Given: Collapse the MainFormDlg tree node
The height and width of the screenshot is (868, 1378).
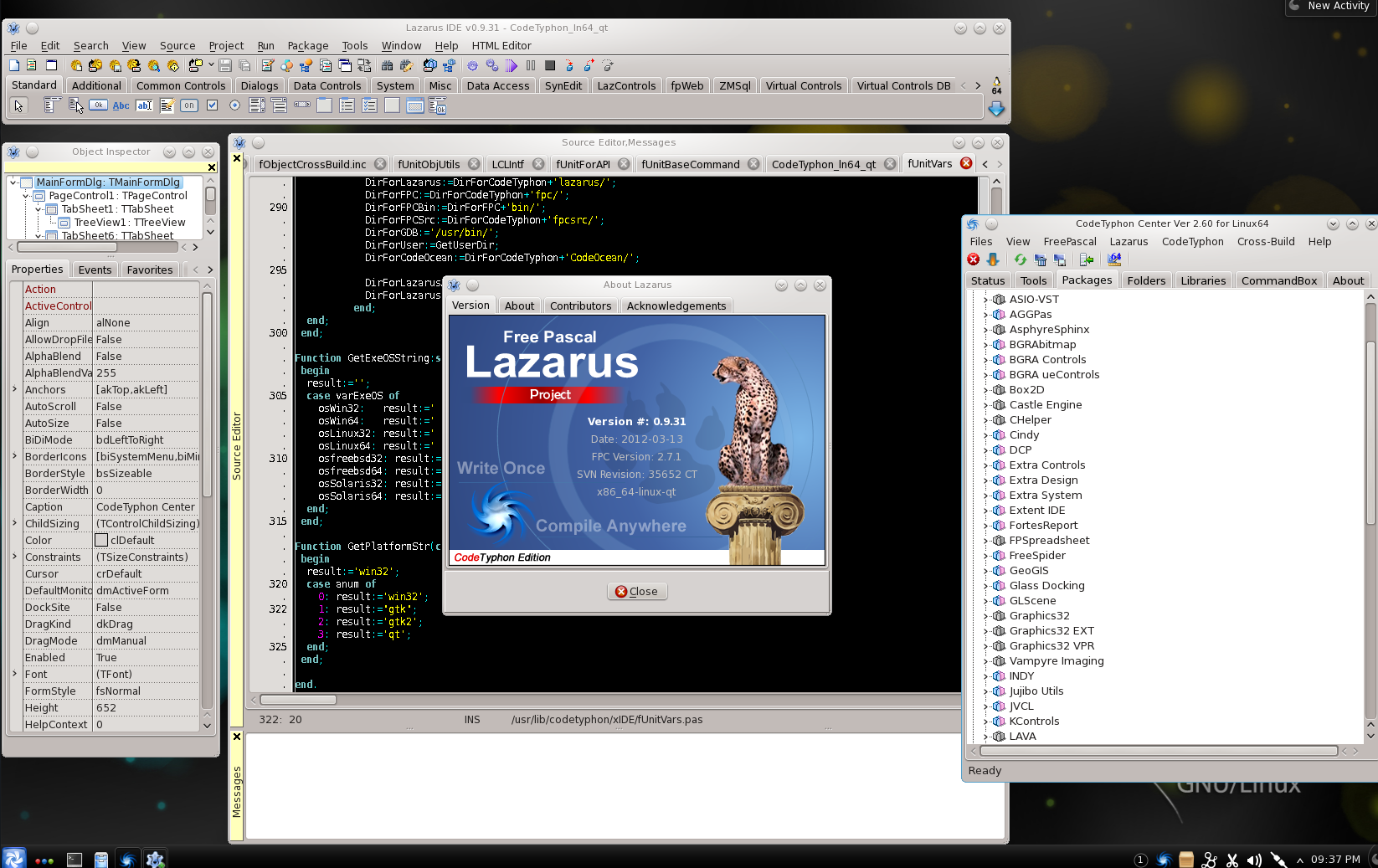Looking at the screenshot, I should [x=13, y=182].
